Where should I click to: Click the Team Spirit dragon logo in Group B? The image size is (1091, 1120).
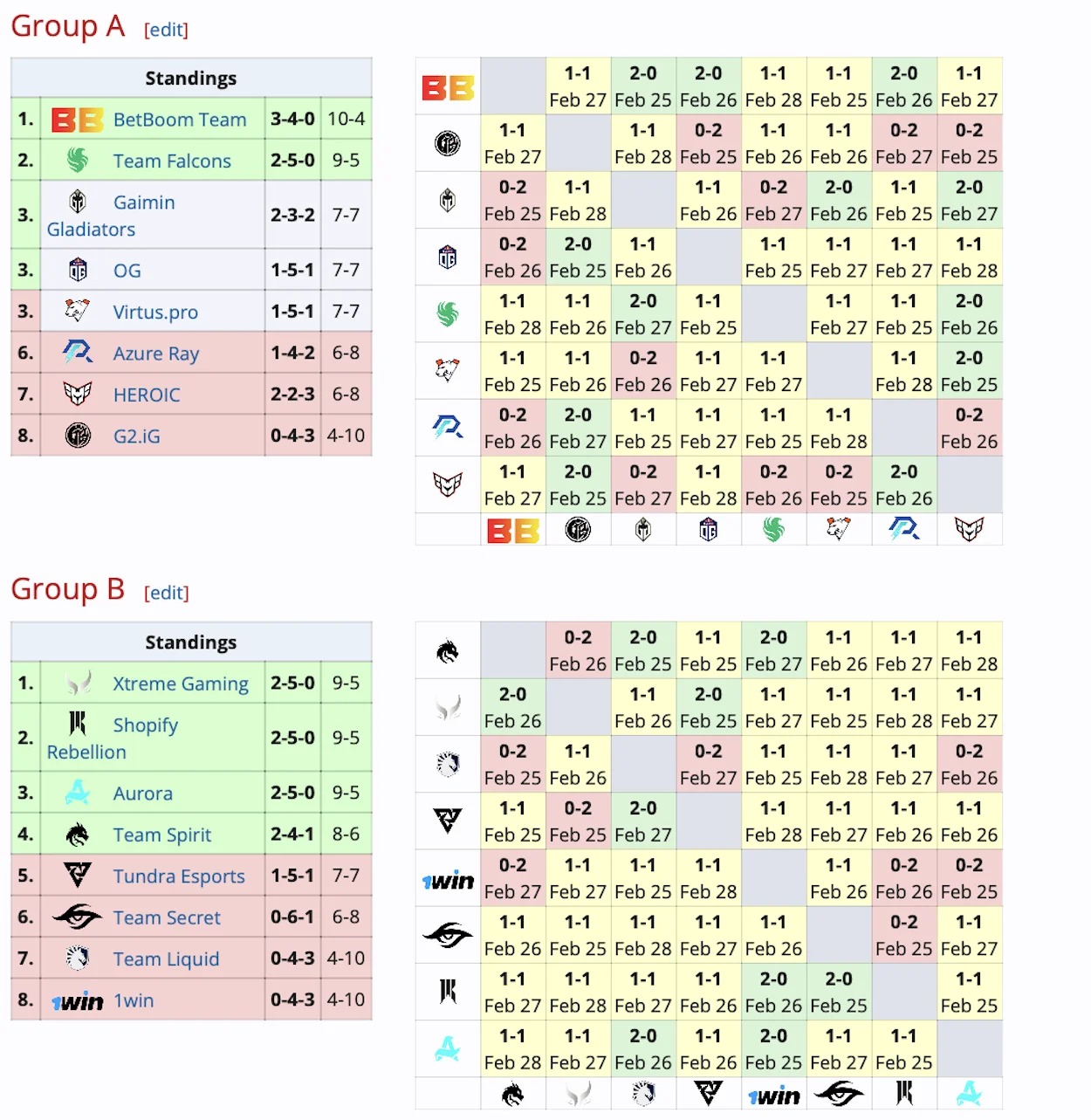78,835
